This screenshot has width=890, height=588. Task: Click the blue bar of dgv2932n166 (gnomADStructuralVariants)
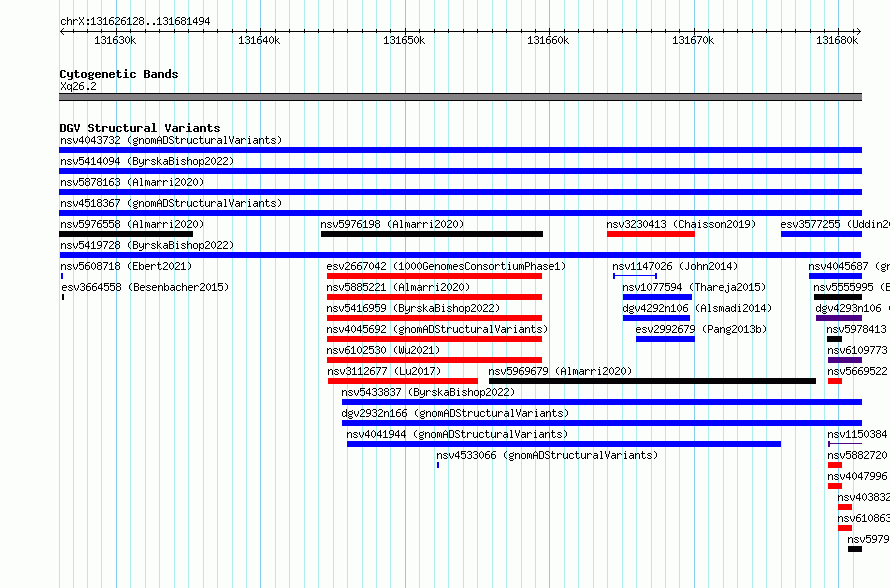602,423
